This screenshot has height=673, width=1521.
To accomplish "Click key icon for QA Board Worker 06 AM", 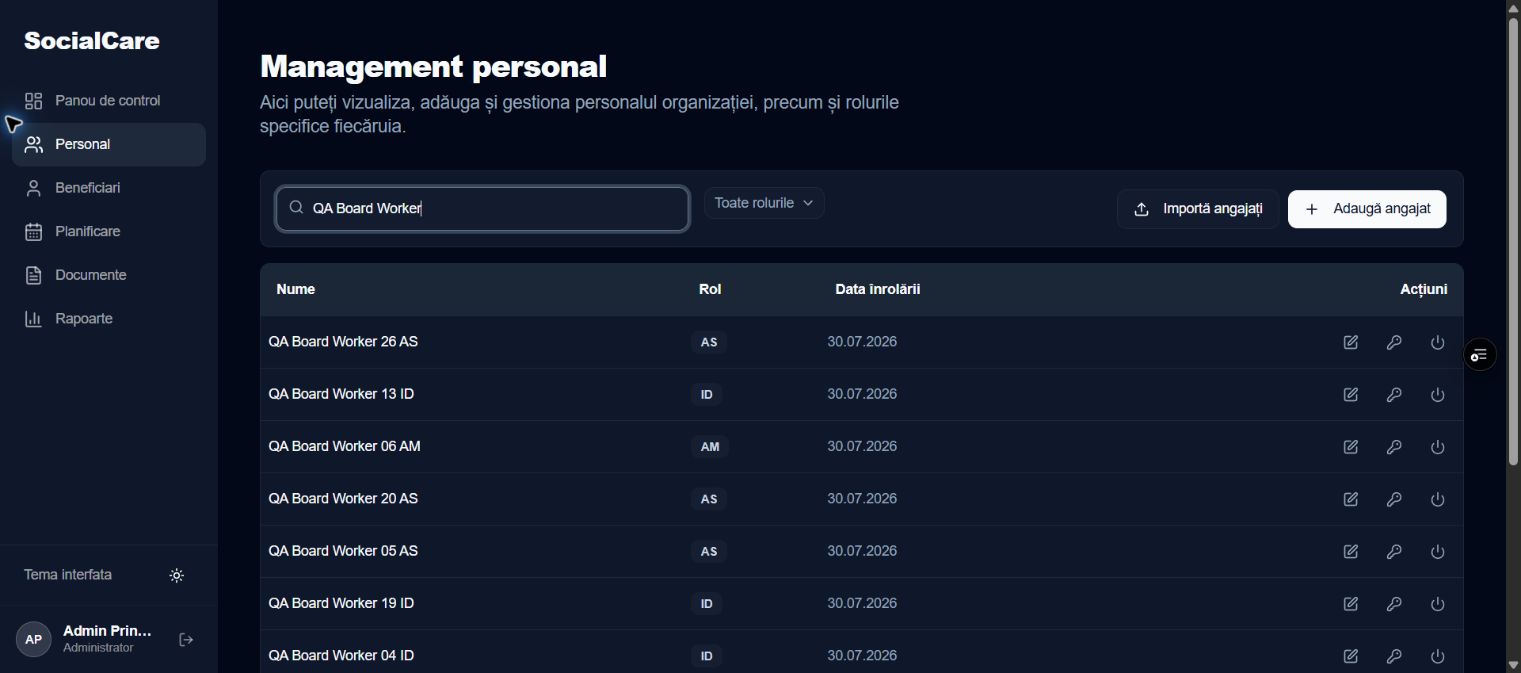I will 1394,447.
